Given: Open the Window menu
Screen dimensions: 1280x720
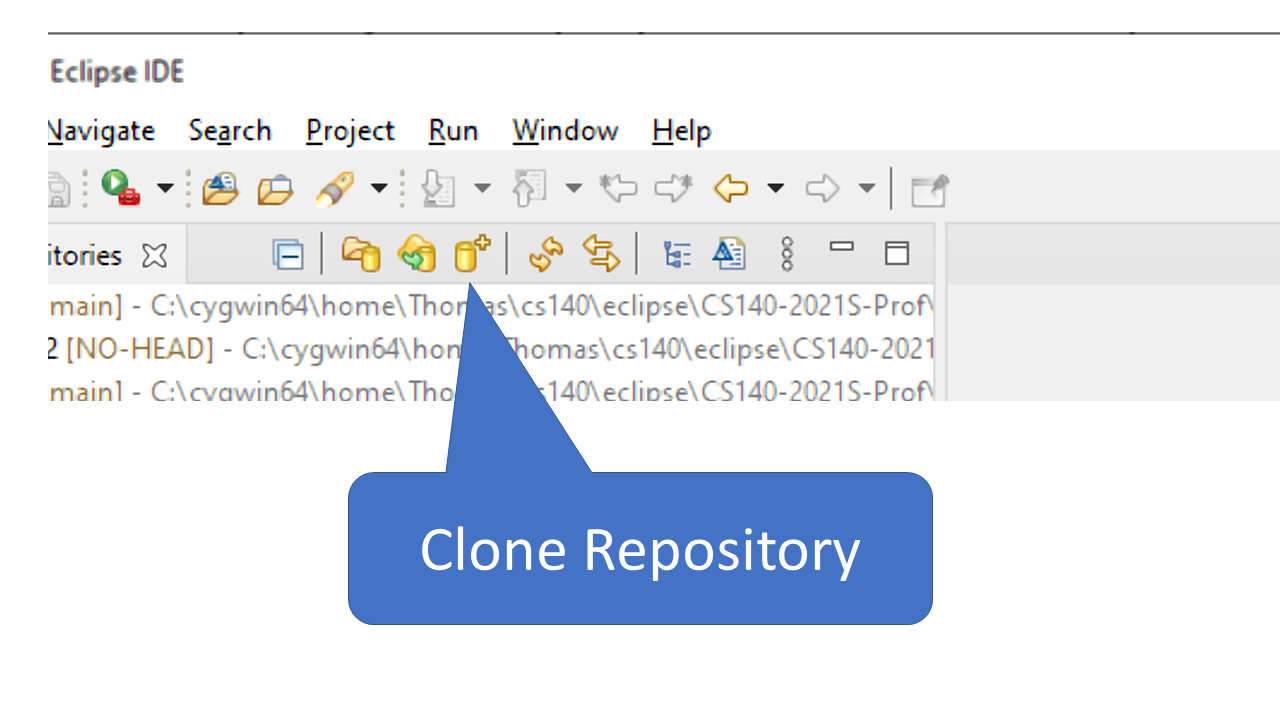Looking at the screenshot, I should [x=565, y=131].
